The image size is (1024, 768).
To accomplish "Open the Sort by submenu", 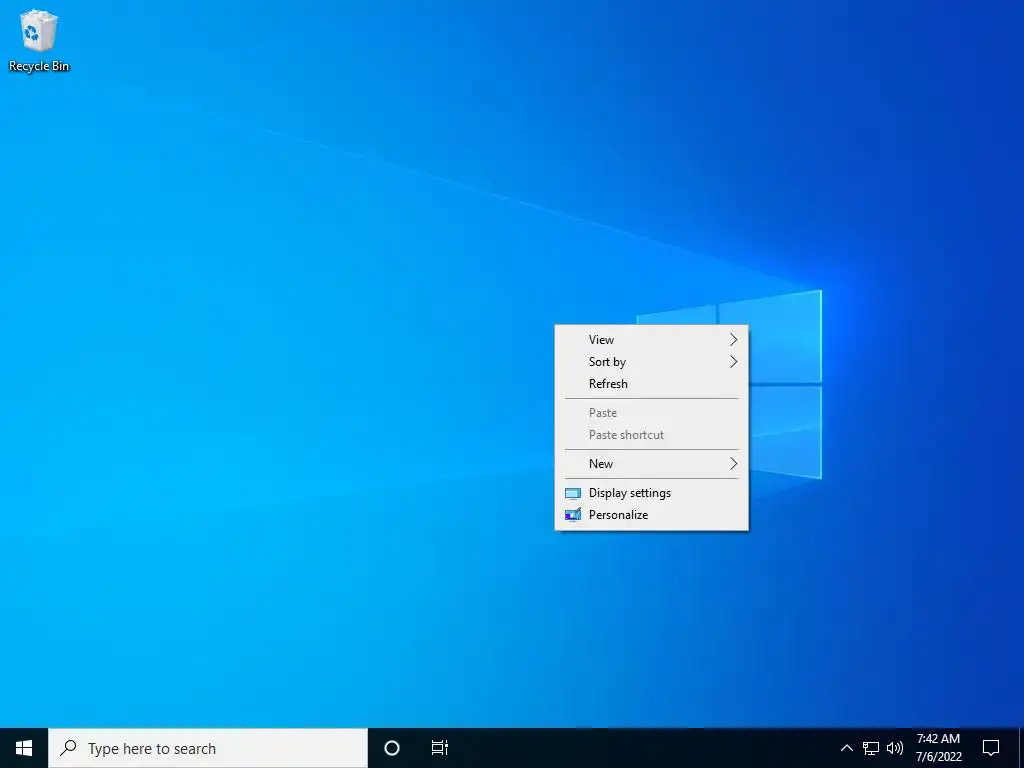I will (651, 362).
